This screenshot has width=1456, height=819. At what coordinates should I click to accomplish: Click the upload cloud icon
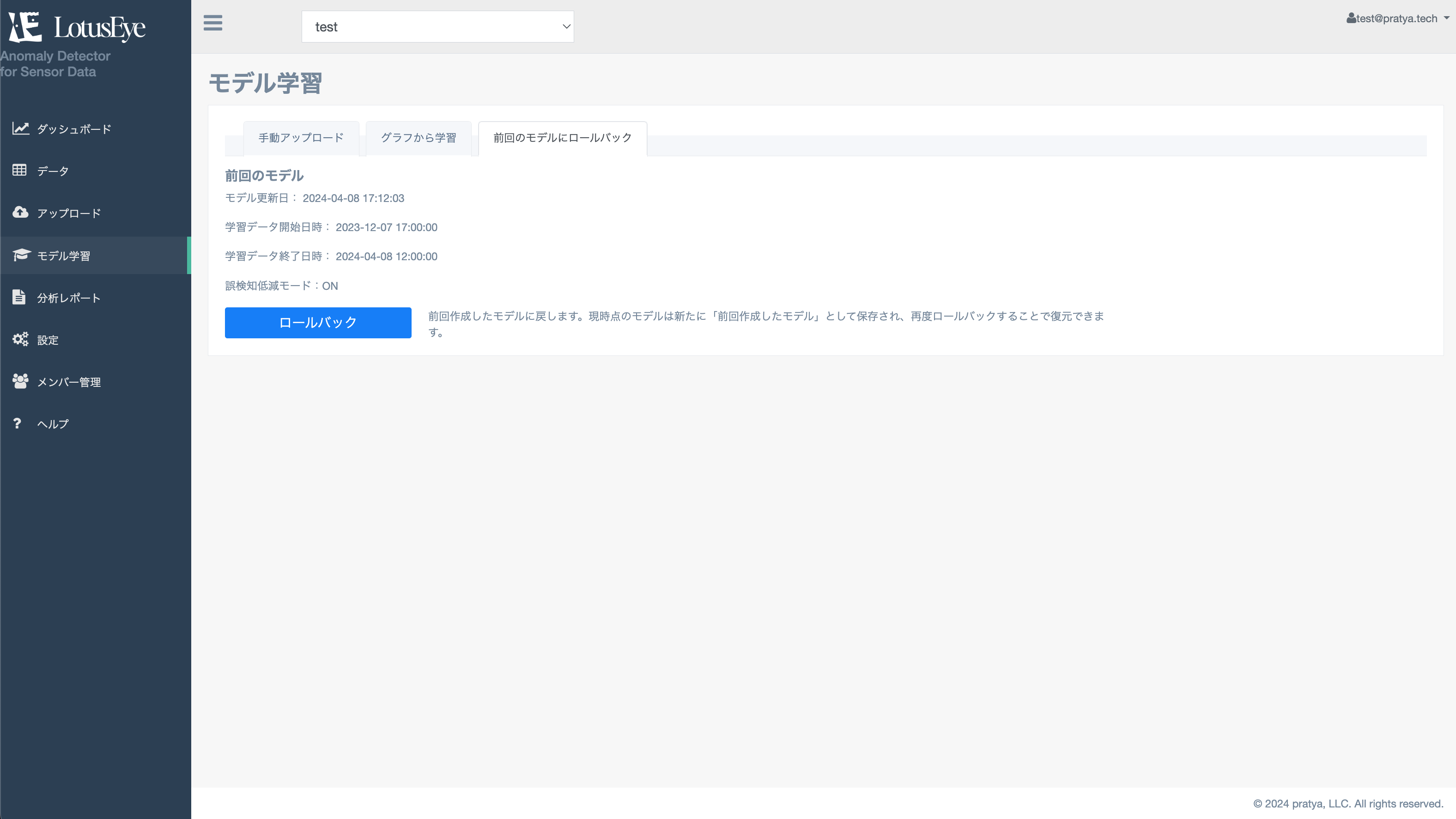point(20,212)
